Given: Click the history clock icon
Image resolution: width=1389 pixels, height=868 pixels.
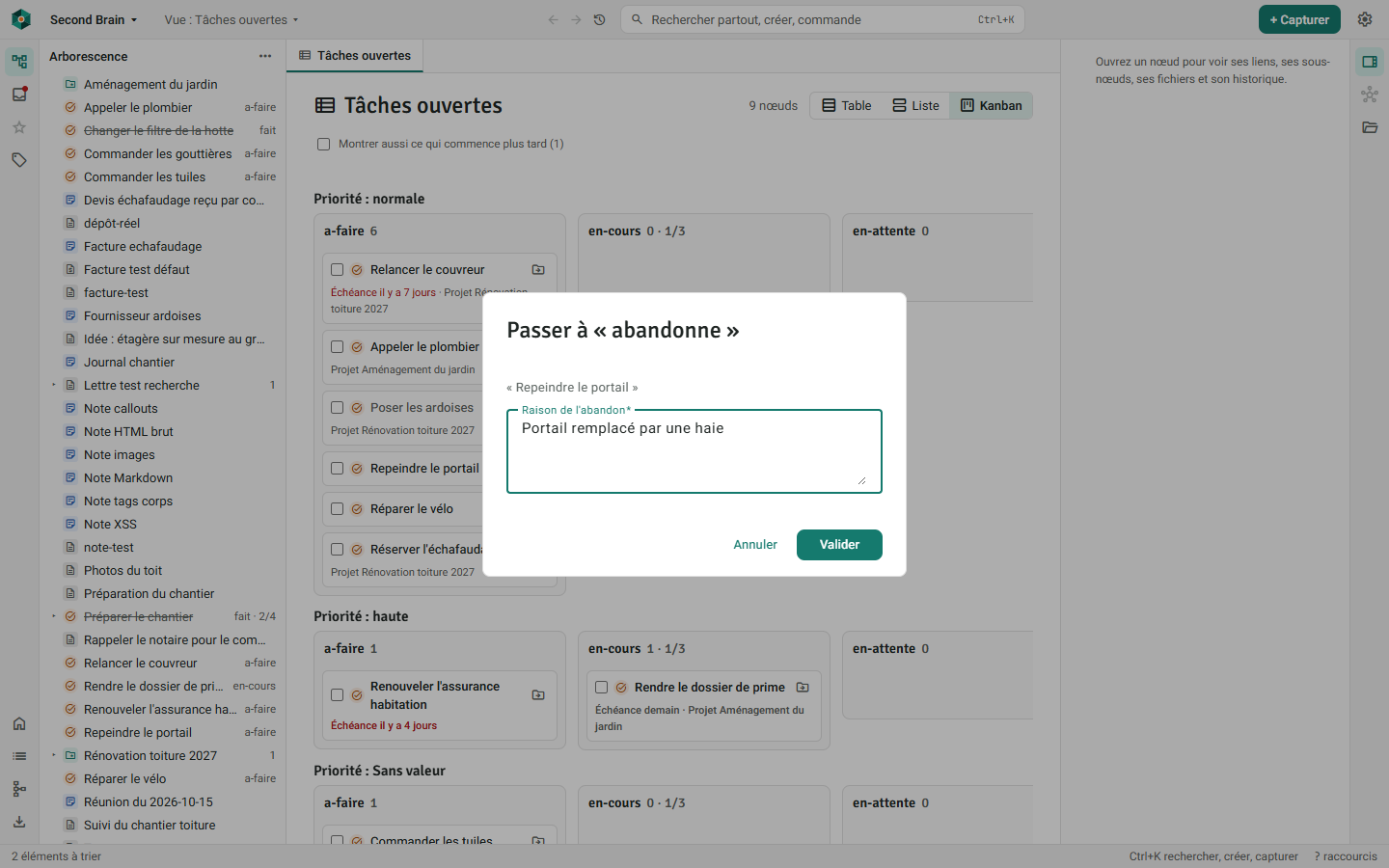Looking at the screenshot, I should (x=599, y=19).
